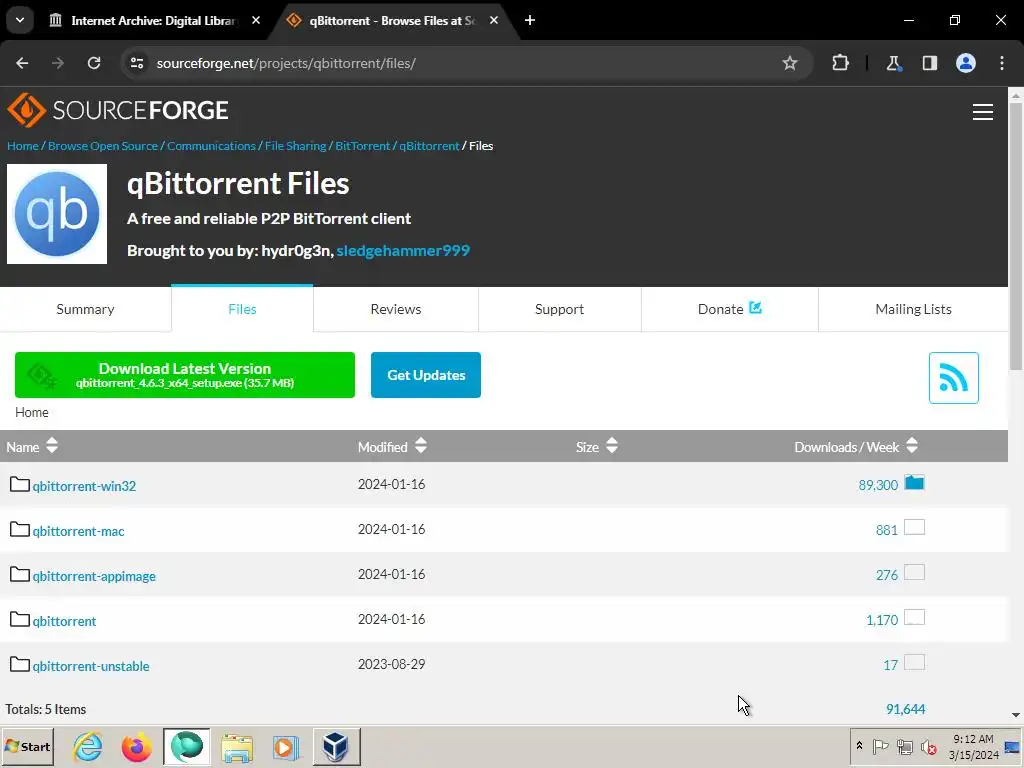Sort files by Name
The image size is (1024, 768).
[x=32, y=446]
